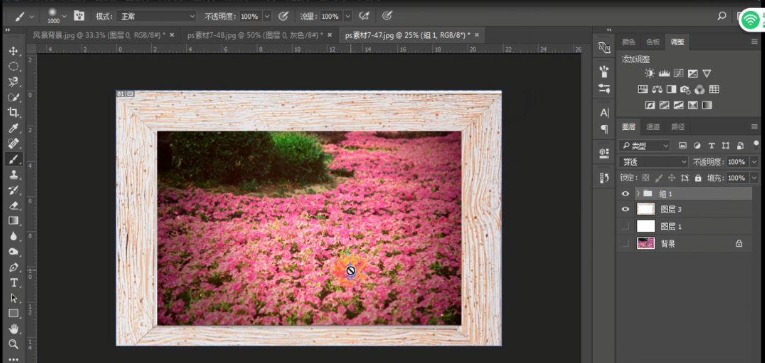Click the brush opacity 100% field
Screen dimensions: 765x363
click(x=250, y=16)
